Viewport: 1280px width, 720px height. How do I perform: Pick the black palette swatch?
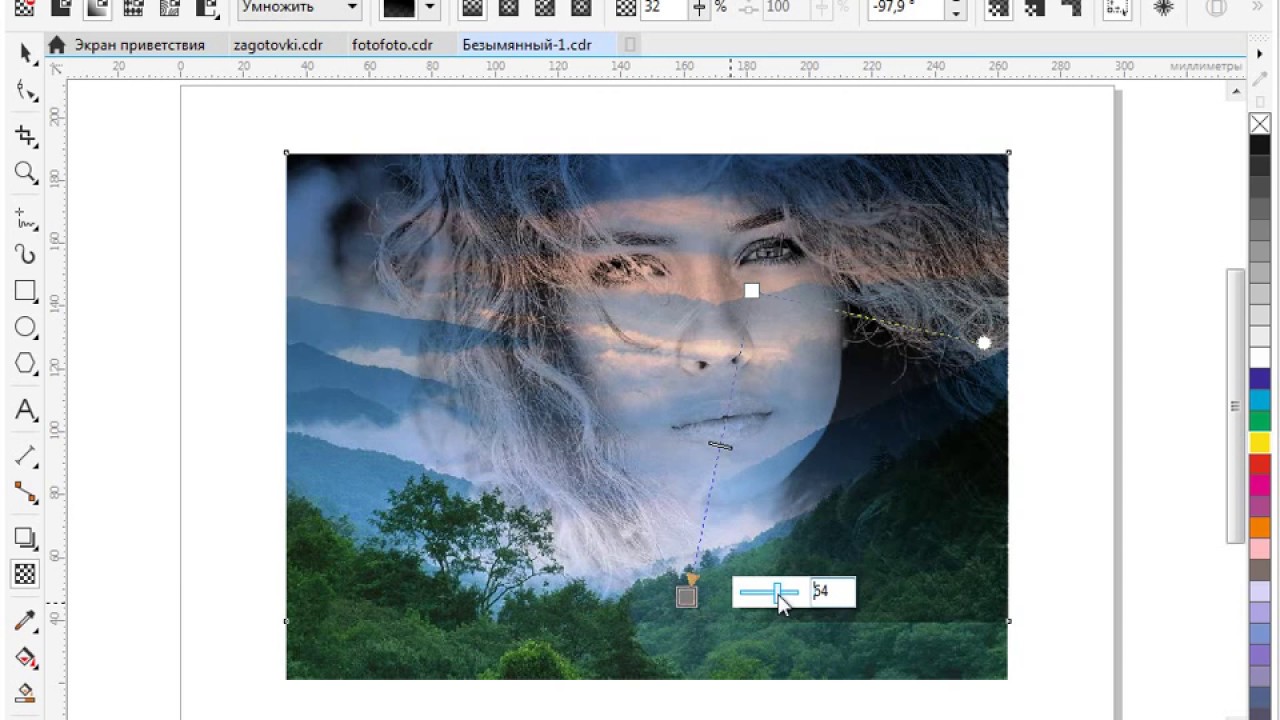coord(1259,145)
